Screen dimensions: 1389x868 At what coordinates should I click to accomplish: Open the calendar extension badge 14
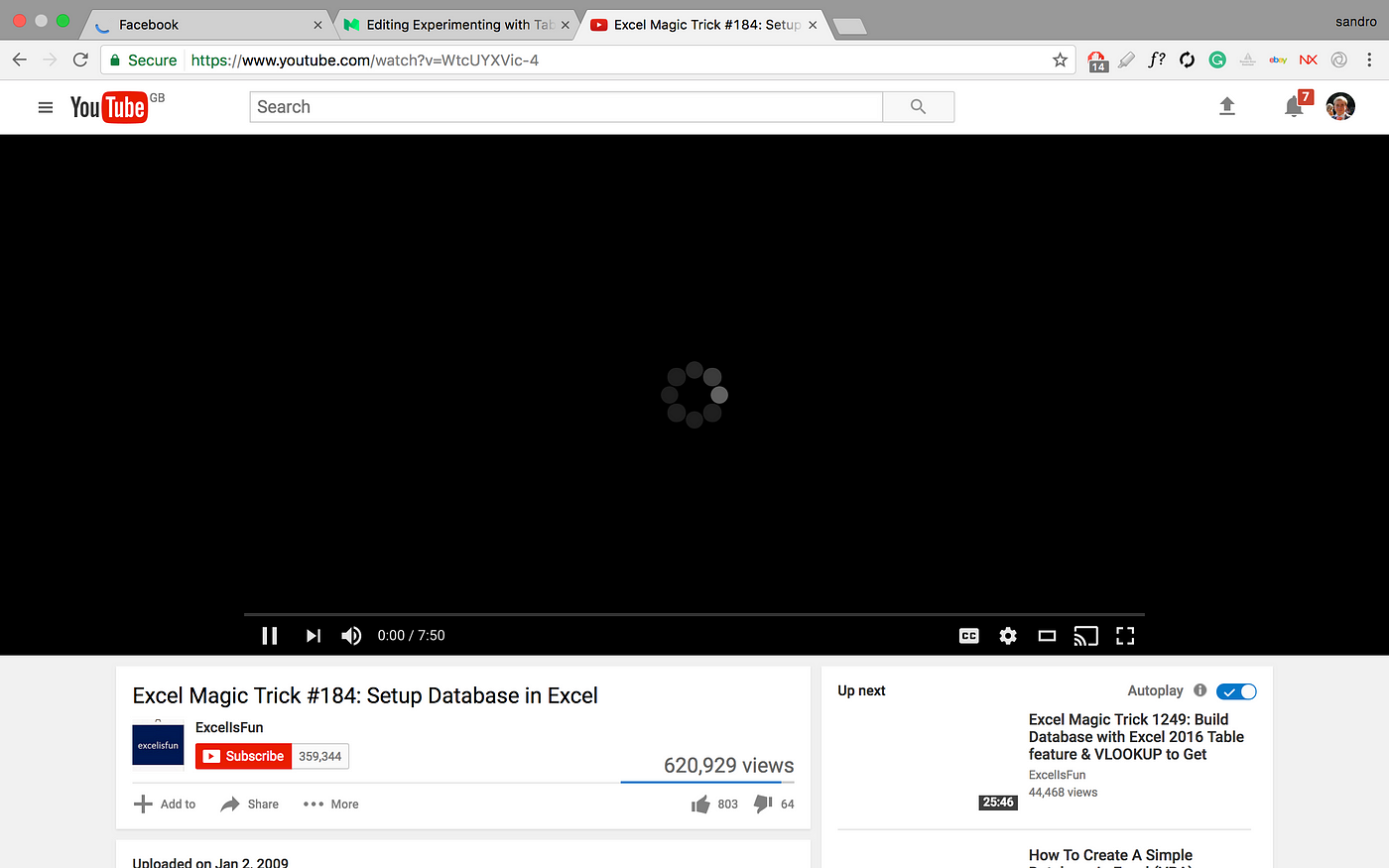point(1097,62)
